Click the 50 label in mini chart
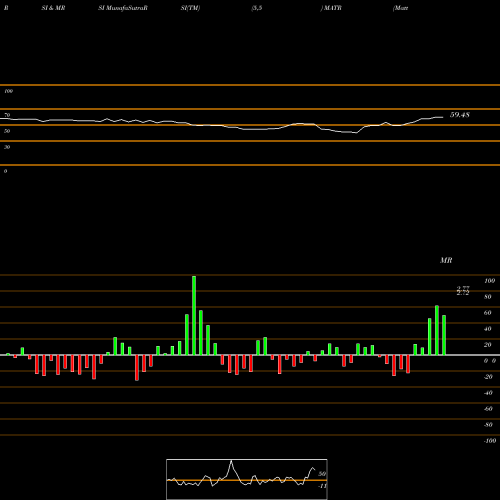Image resolution: width=500 pixels, height=500 pixels. tap(322, 474)
